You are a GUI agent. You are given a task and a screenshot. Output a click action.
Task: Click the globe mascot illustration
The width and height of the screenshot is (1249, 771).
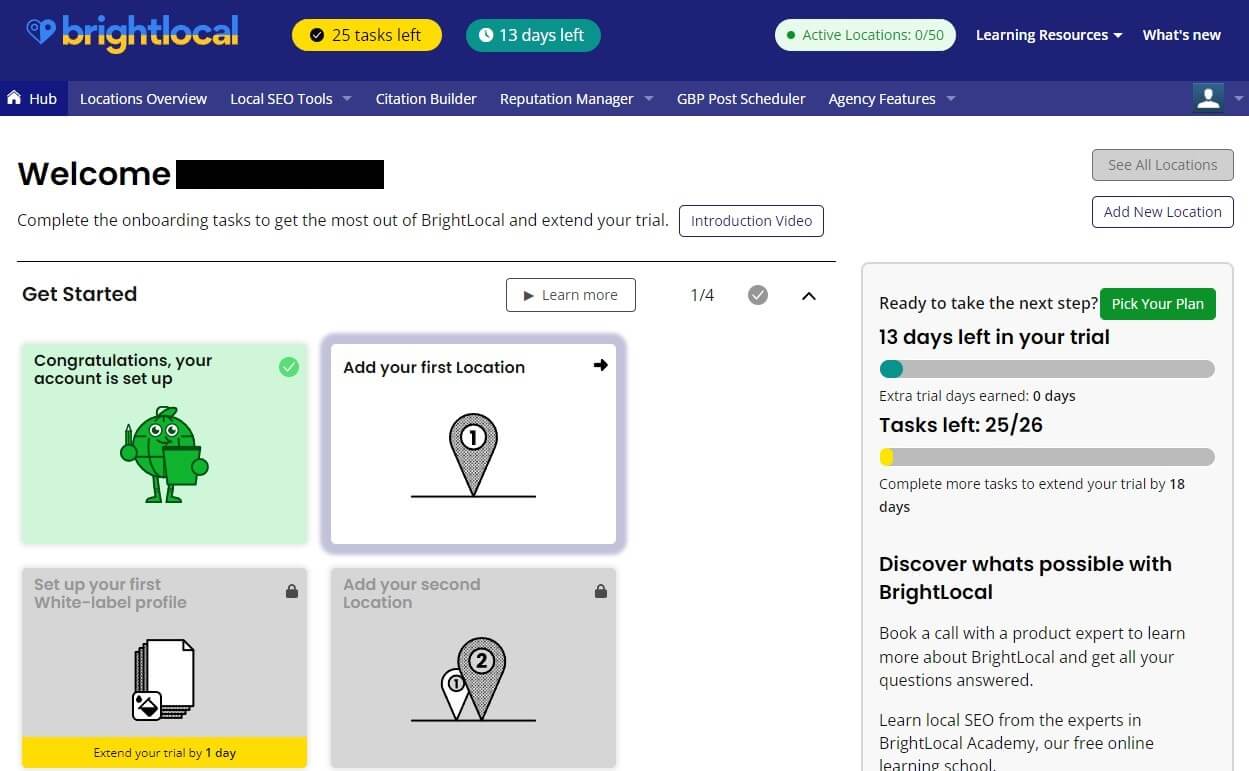click(164, 454)
